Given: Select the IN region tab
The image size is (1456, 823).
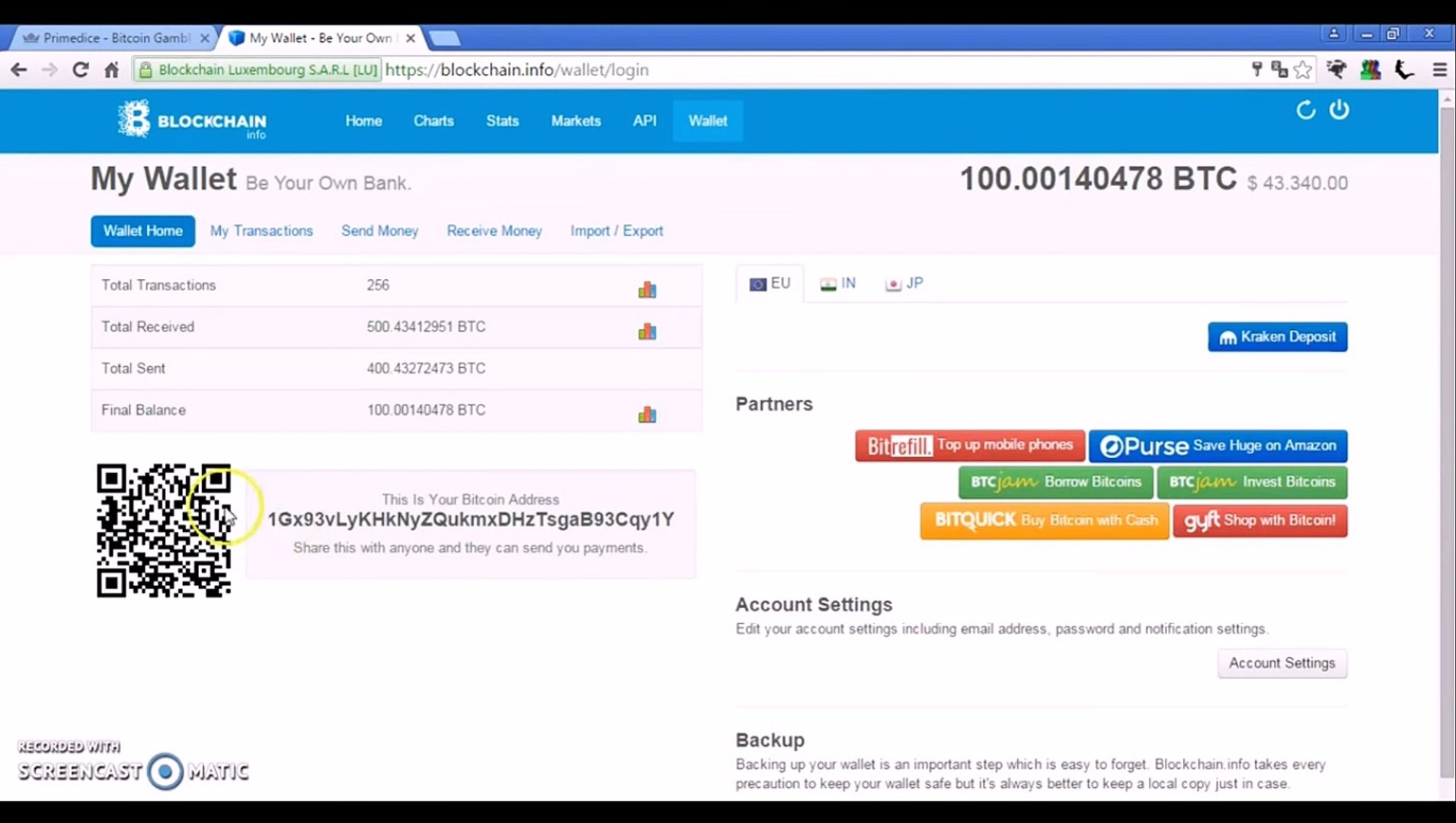Looking at the screenshot, I should click(837, 283).
